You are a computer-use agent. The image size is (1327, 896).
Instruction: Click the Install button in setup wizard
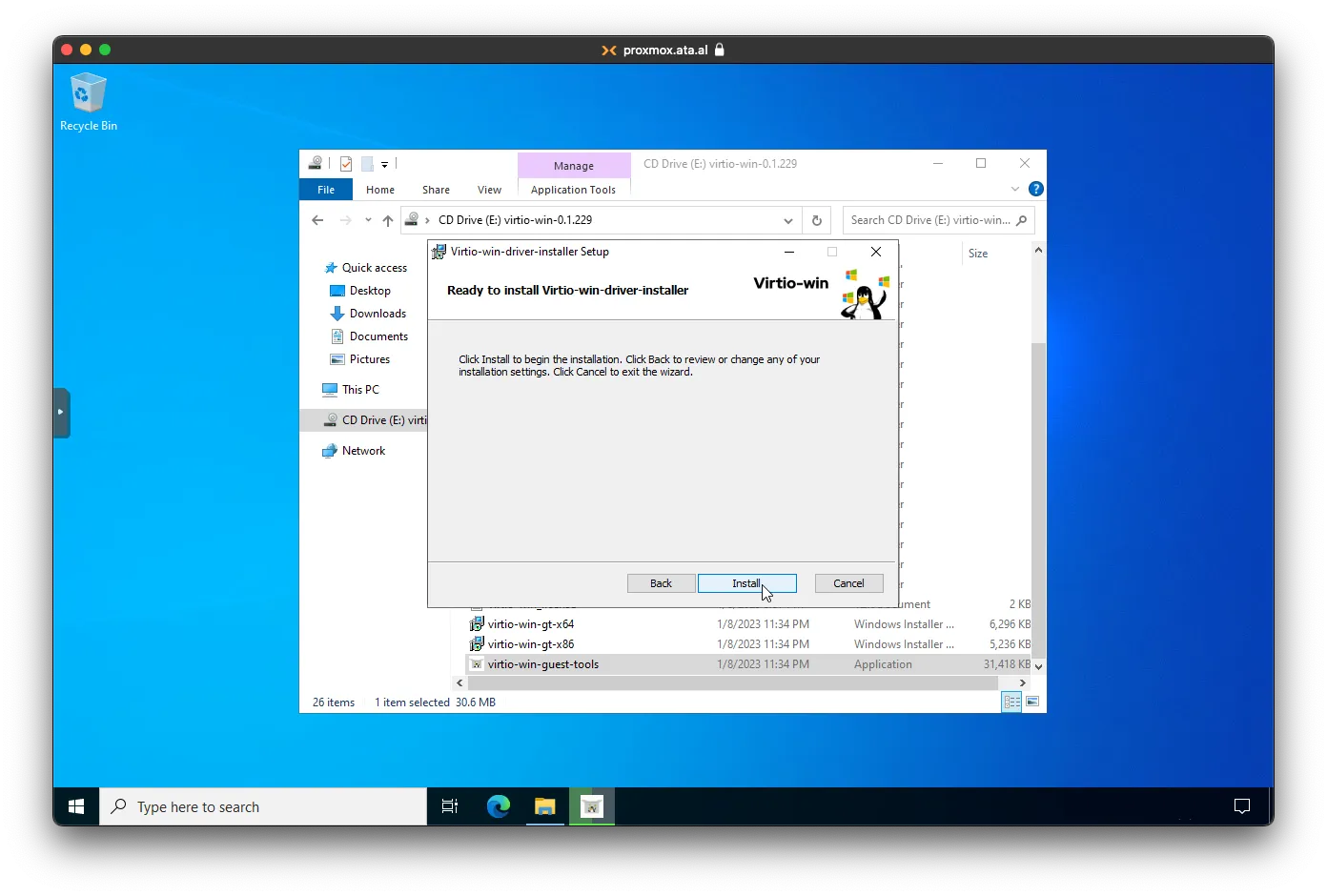point(746,583)
